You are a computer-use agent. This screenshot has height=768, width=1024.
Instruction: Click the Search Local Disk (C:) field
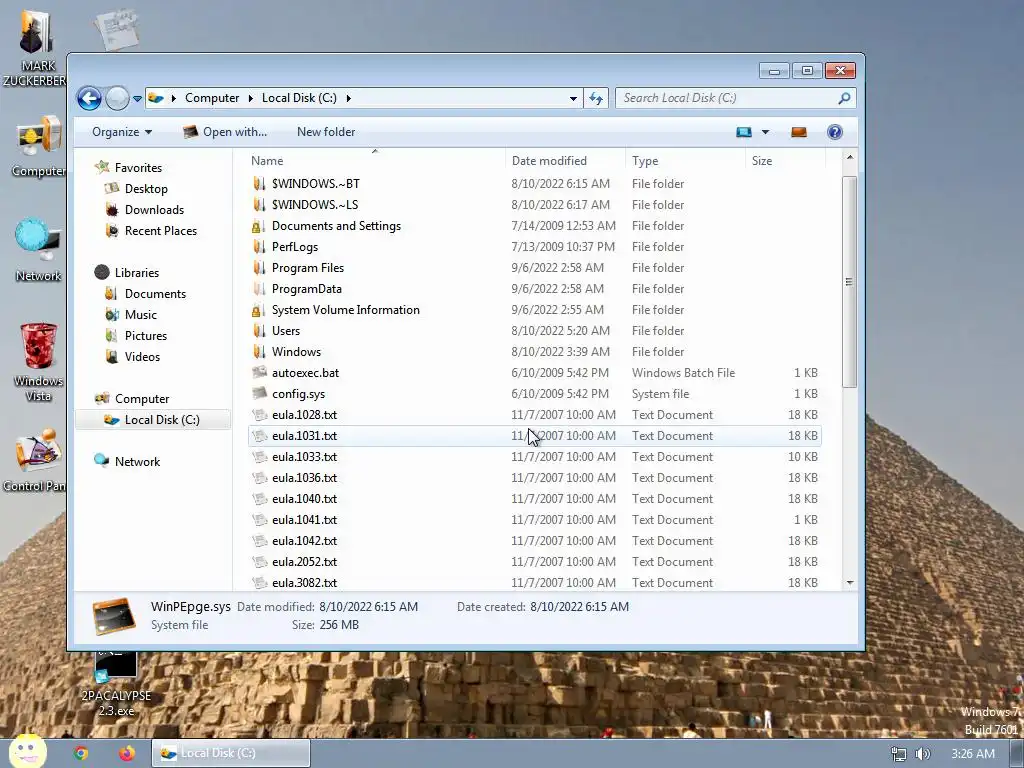(735, 98)
